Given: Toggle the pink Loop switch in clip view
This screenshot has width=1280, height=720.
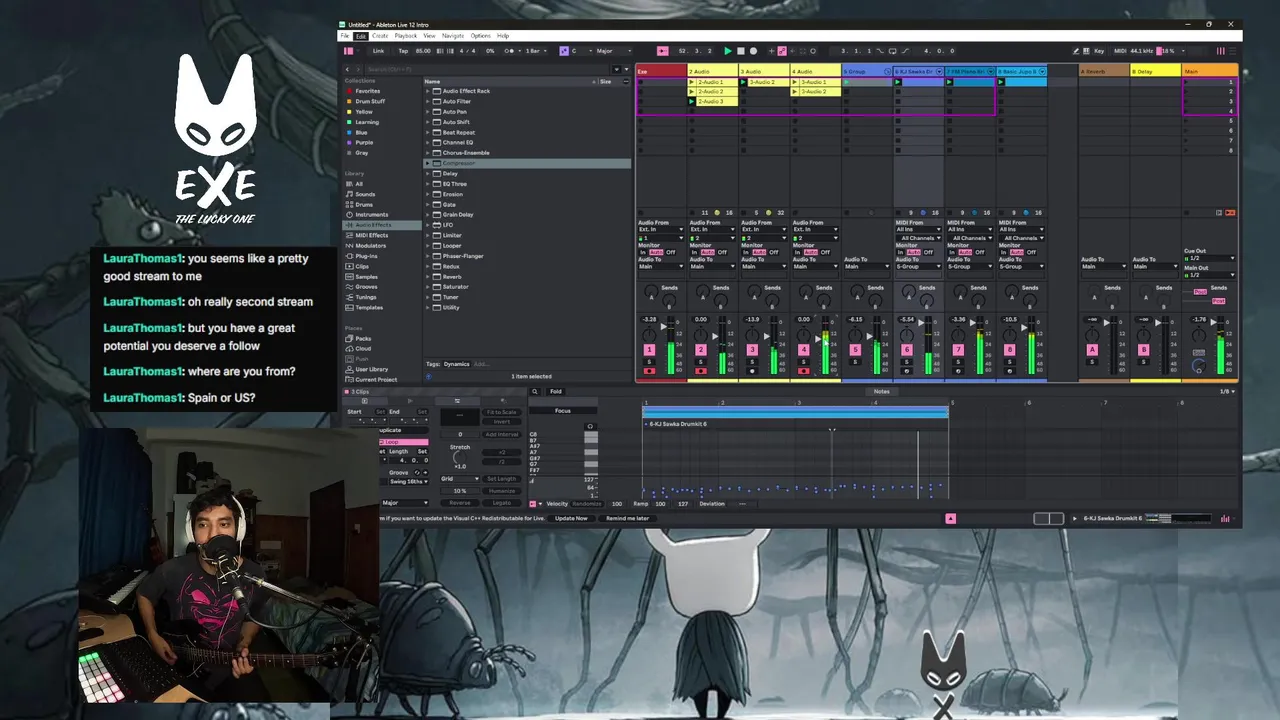Looking at the screenshot, I should (404, 442).
